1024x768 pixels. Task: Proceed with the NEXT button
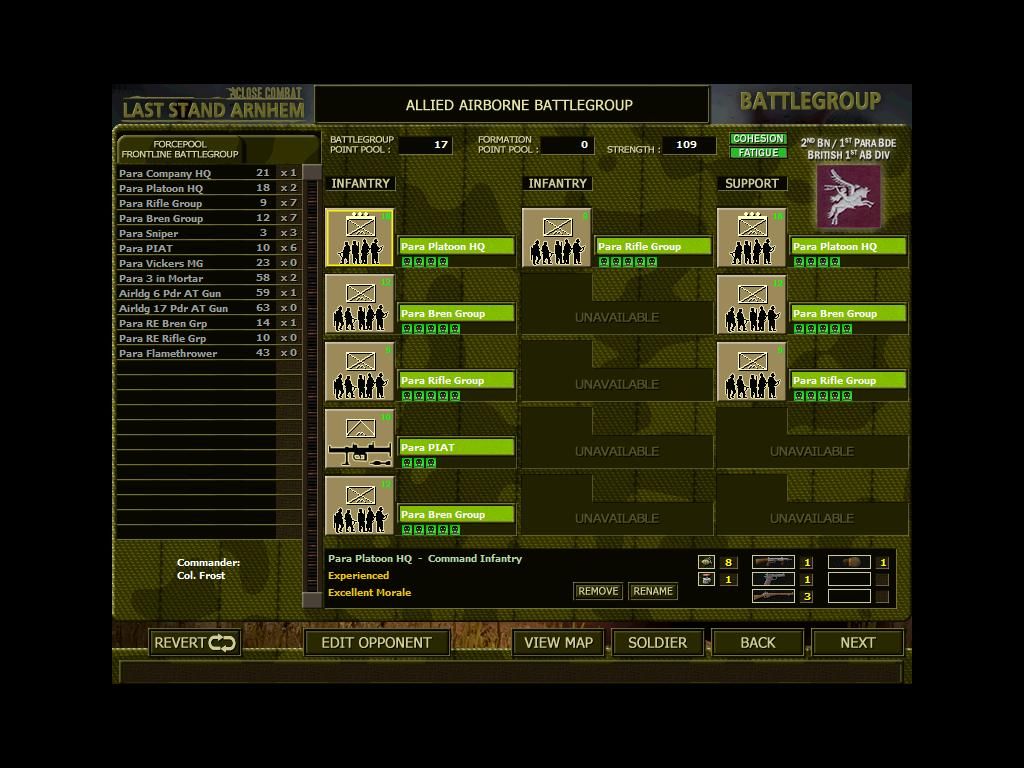coord(857,643)
